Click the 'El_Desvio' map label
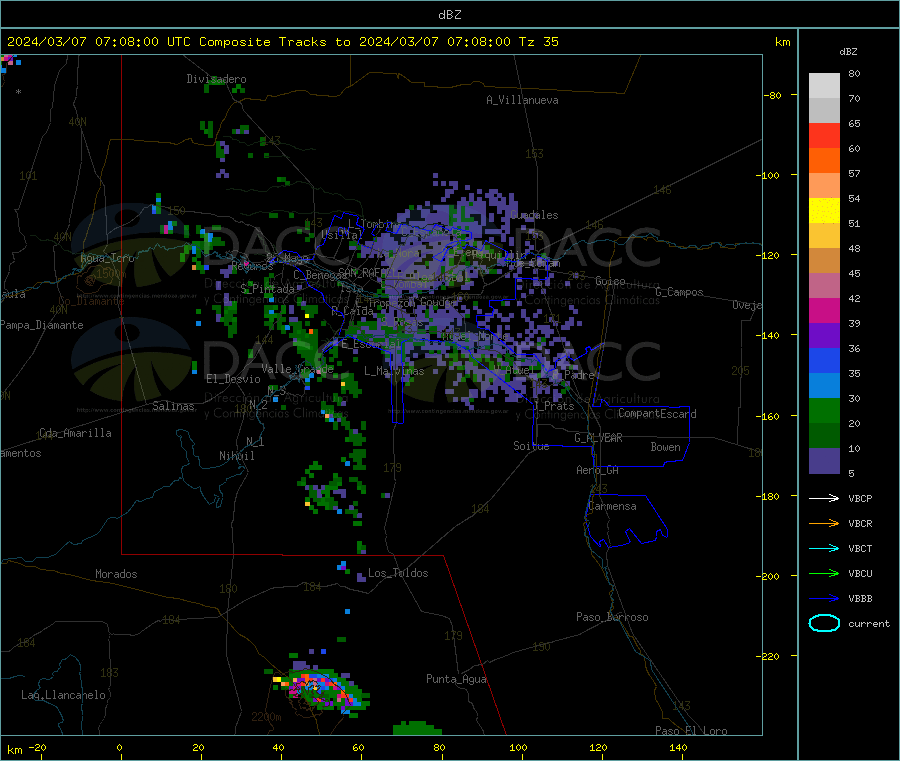900x761 pixels. tap(233, 379)
